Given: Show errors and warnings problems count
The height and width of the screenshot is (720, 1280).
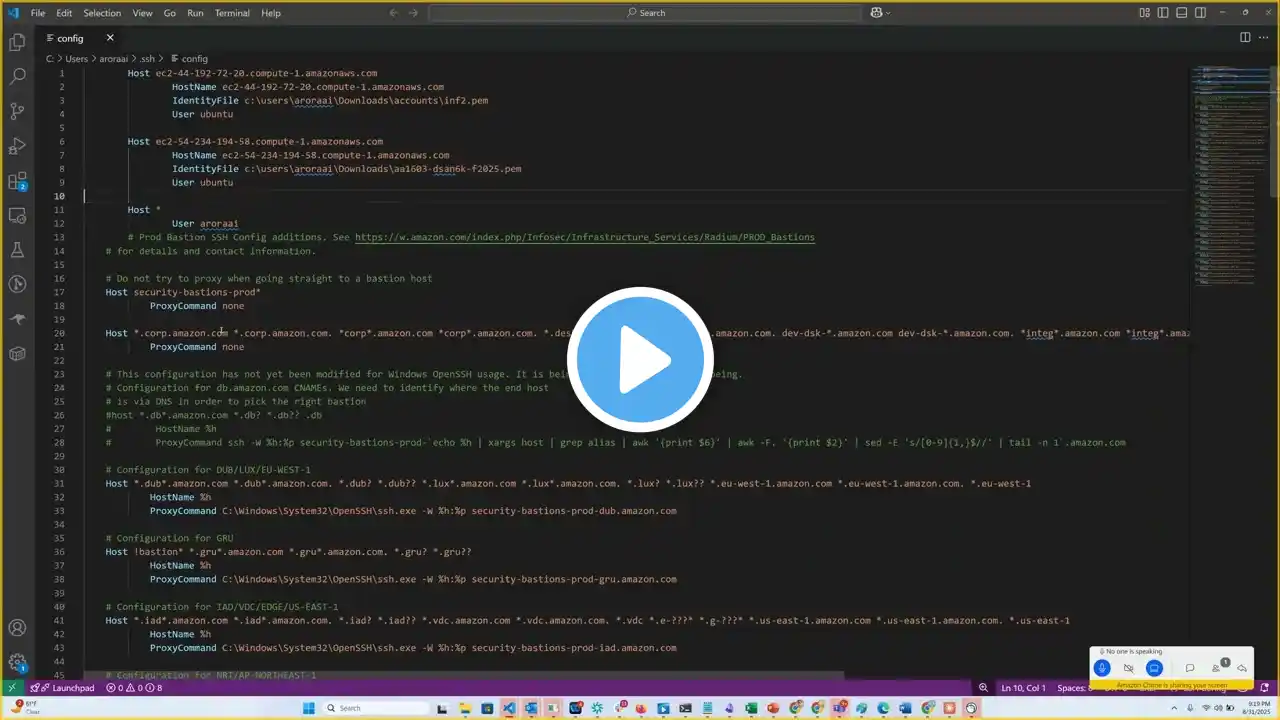Looking at the screenshot, I should point(134,688).
